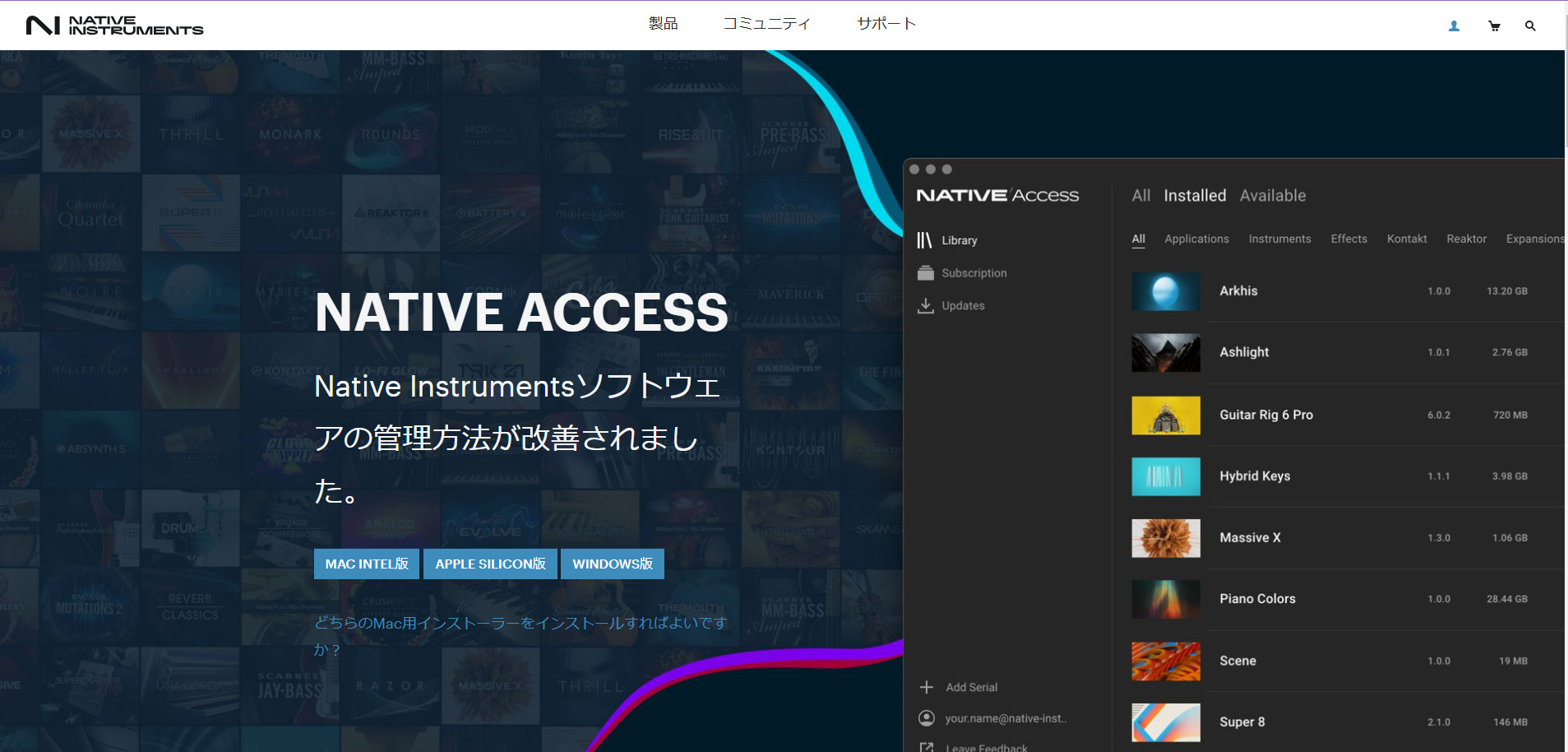
Task: Click the NATIVE ACCESS hero heading
Action: (x=521, y=313)
